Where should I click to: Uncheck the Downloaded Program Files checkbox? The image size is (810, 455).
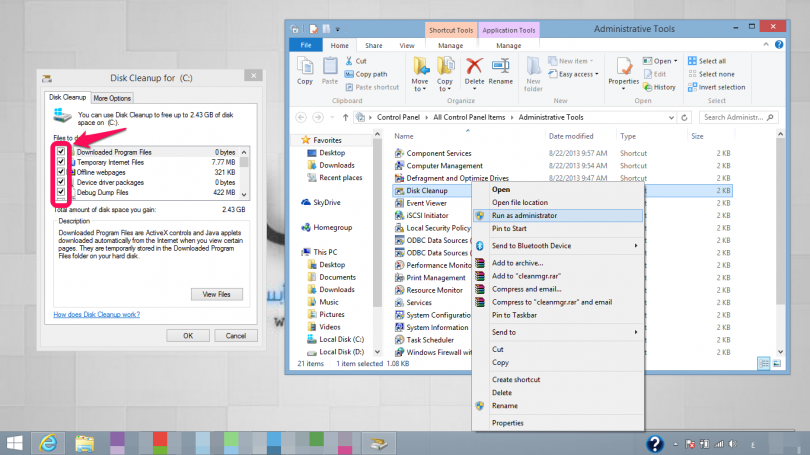pyautogui.click(x=61, y=152)
